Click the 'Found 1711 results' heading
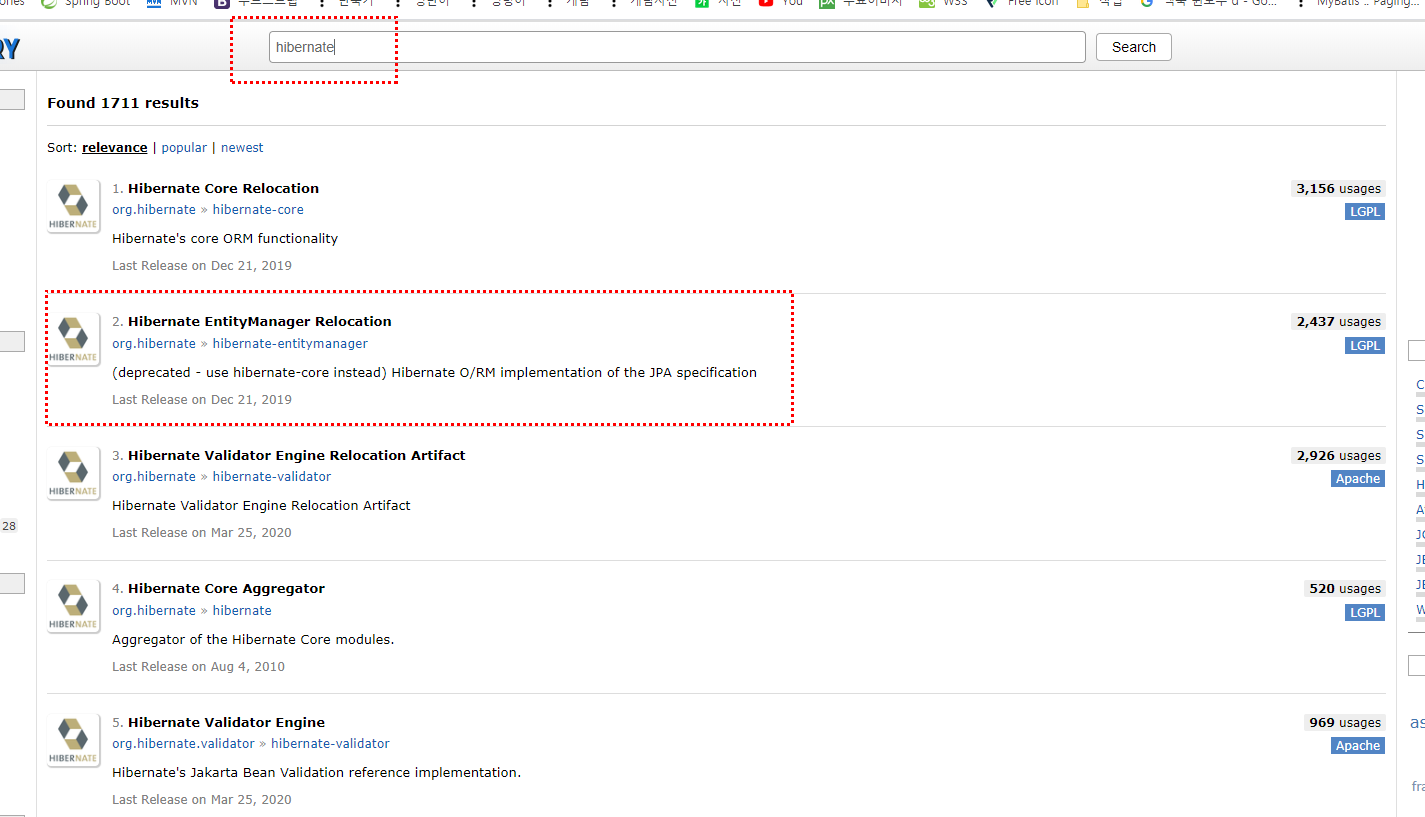The image size is (1425, 817). [123, 103]
